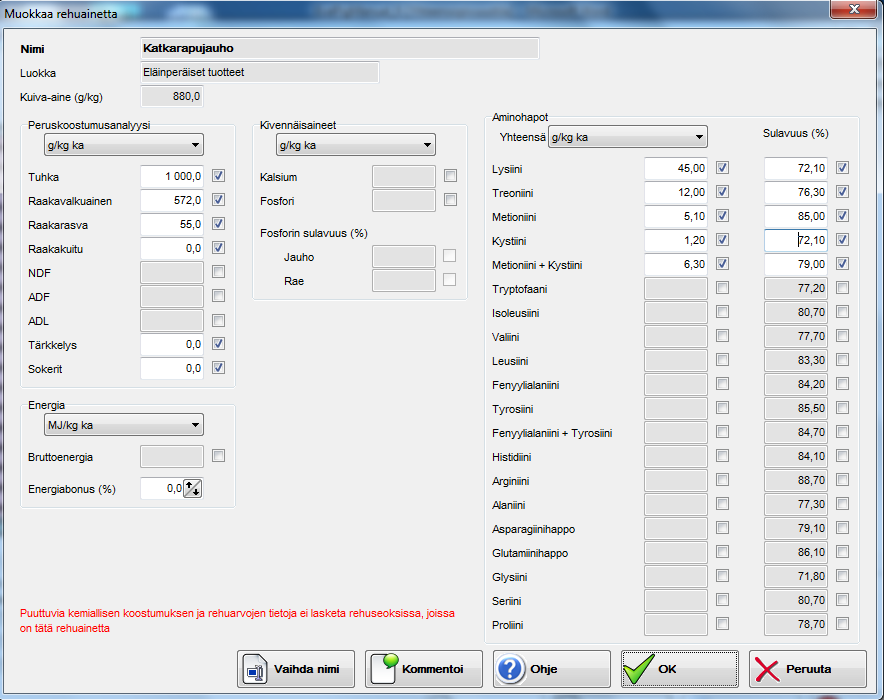Click the Treoniini Sulavuus field 76,30
The image size is (884, 700).
click(796, 193)
